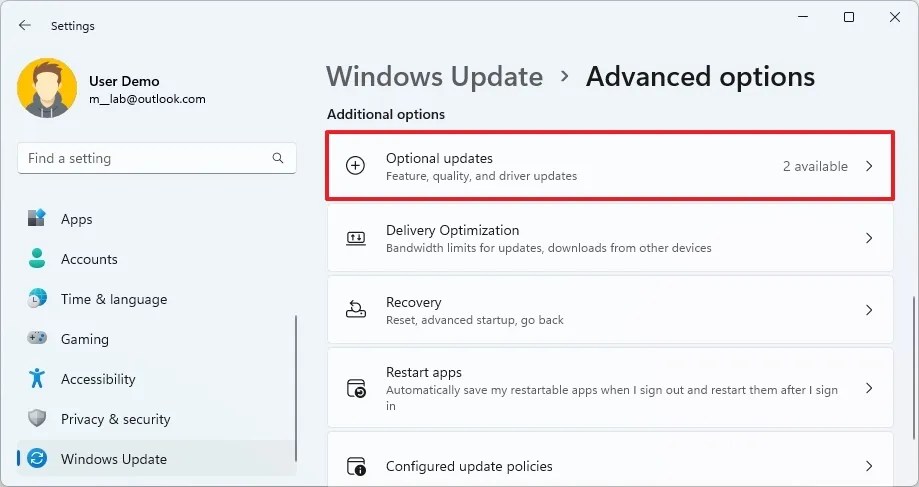Image resolution: width=919 pixels, height=487 pixels.
Task: Open Privacy & security settings
Action: pyautogui.click(x=156, y=419)
